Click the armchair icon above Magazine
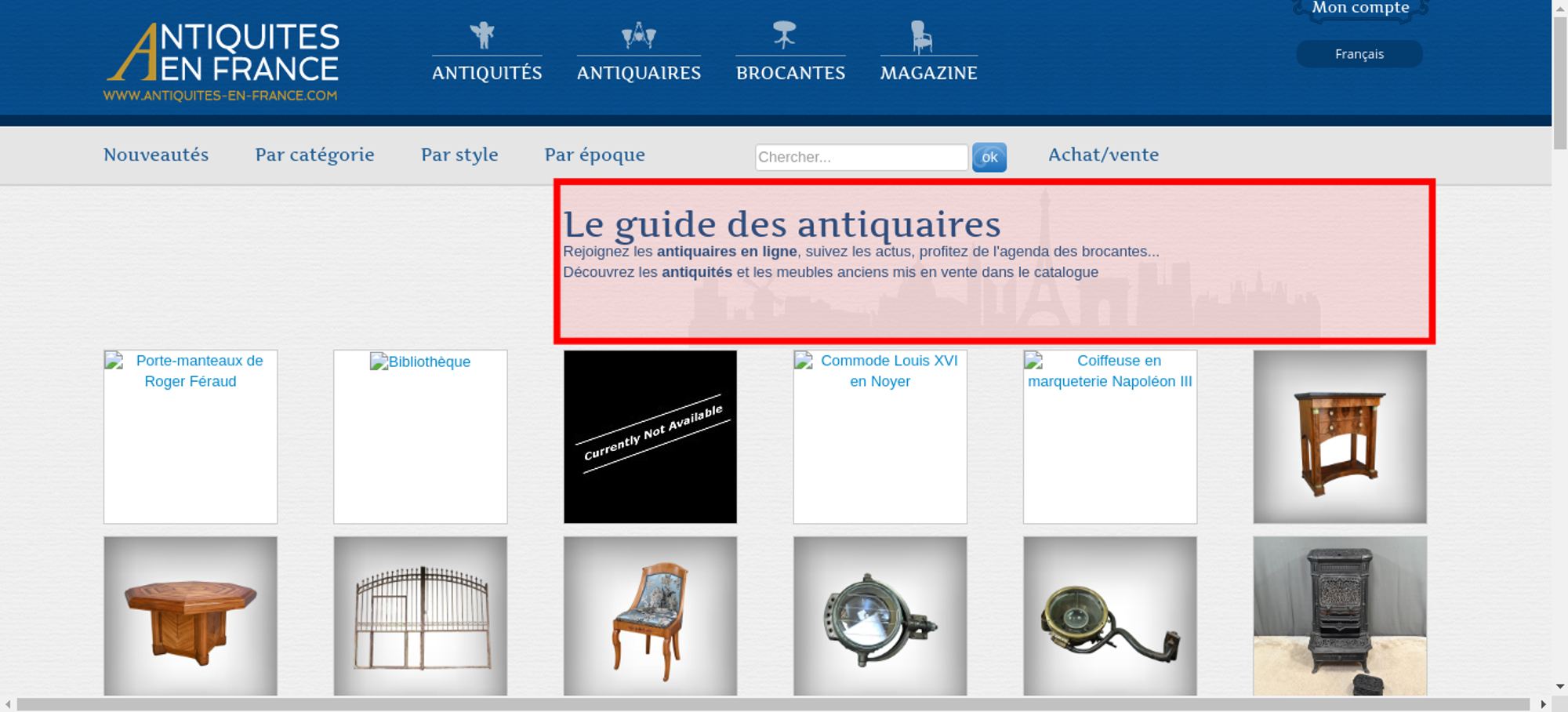 point(921,37)
